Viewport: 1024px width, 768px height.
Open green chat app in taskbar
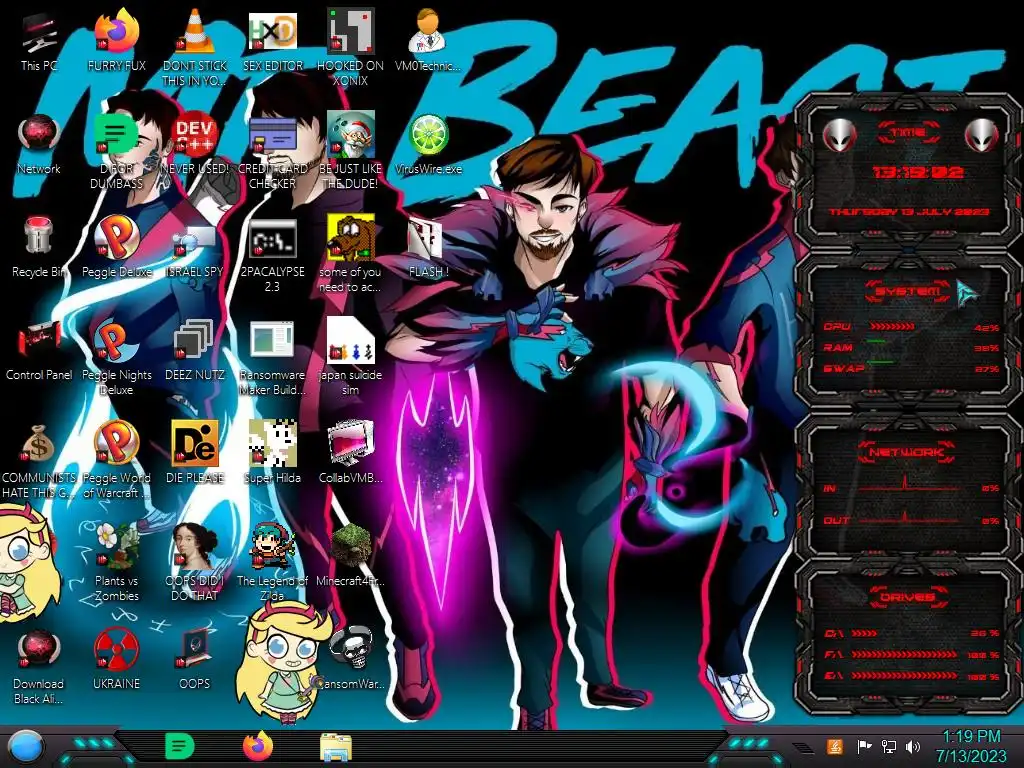[x=180, y=746]
